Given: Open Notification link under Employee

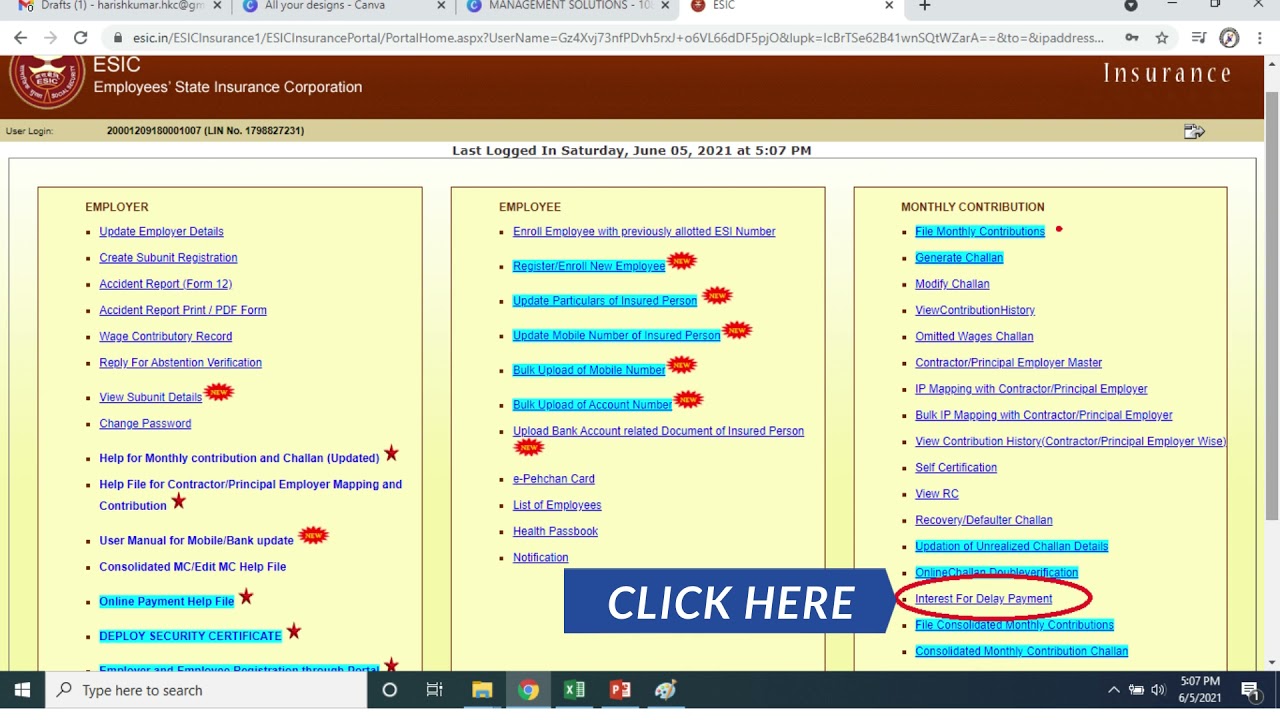Looking at the screenshot, I should pos(540,558).
